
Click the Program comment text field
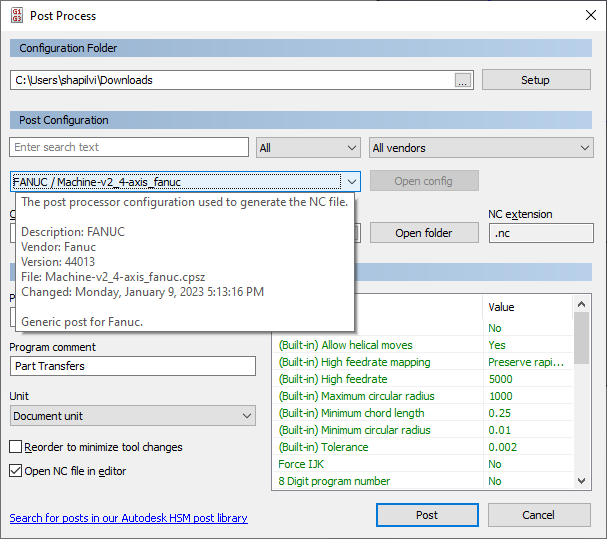click(133, 366)
